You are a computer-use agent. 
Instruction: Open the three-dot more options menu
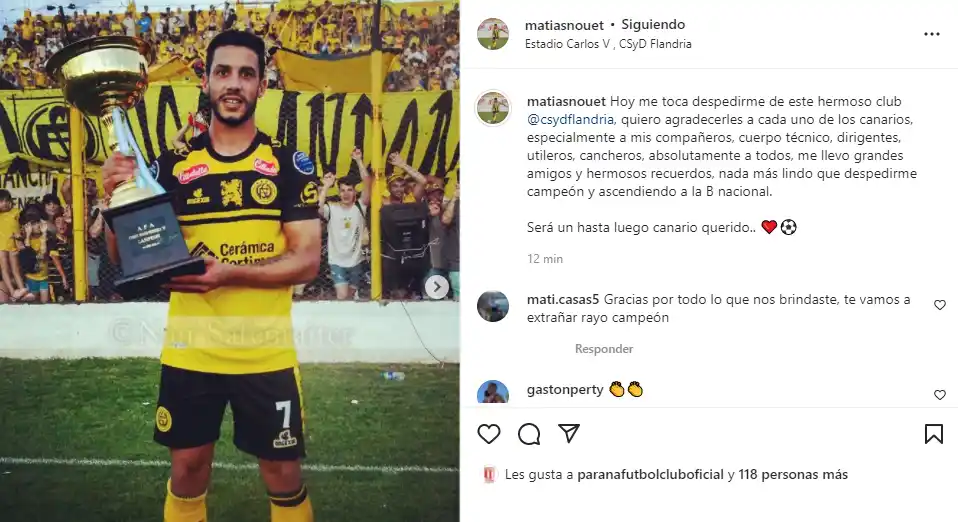coord(932,34)
